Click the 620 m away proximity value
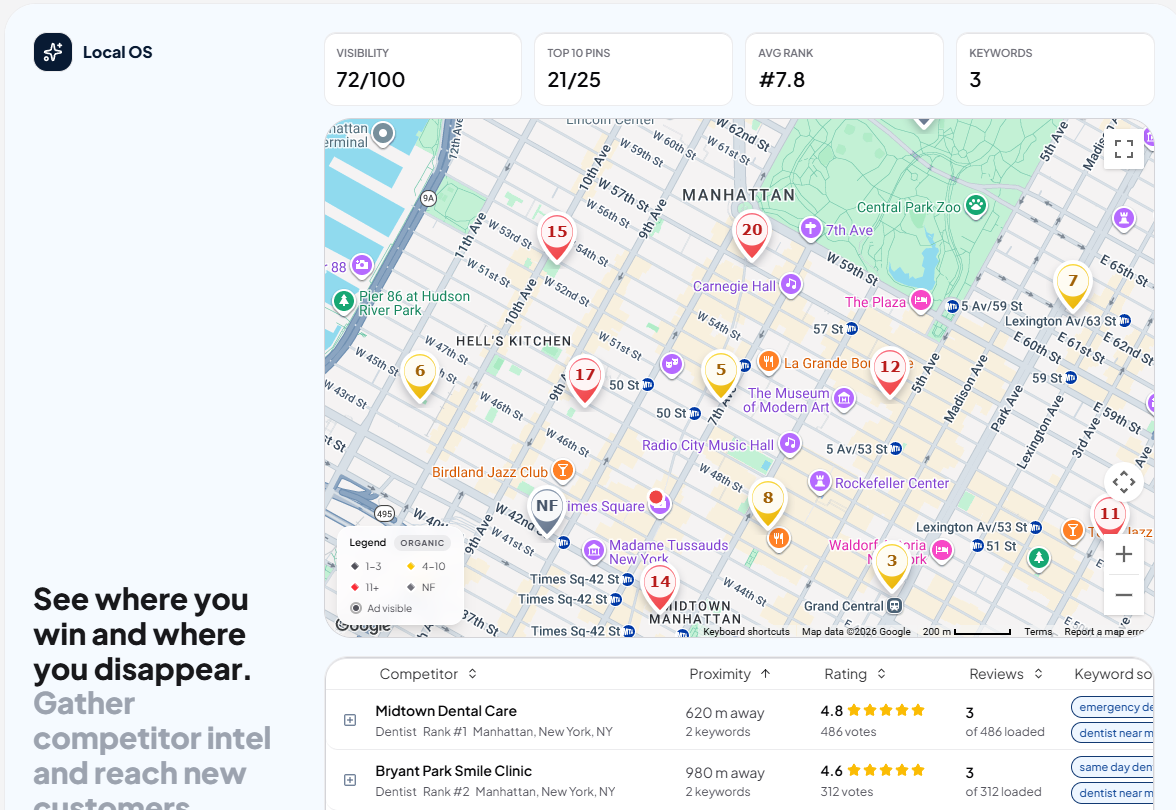Image resolution: width=1176 pixels, height=810 pixels. coord(724,713)
